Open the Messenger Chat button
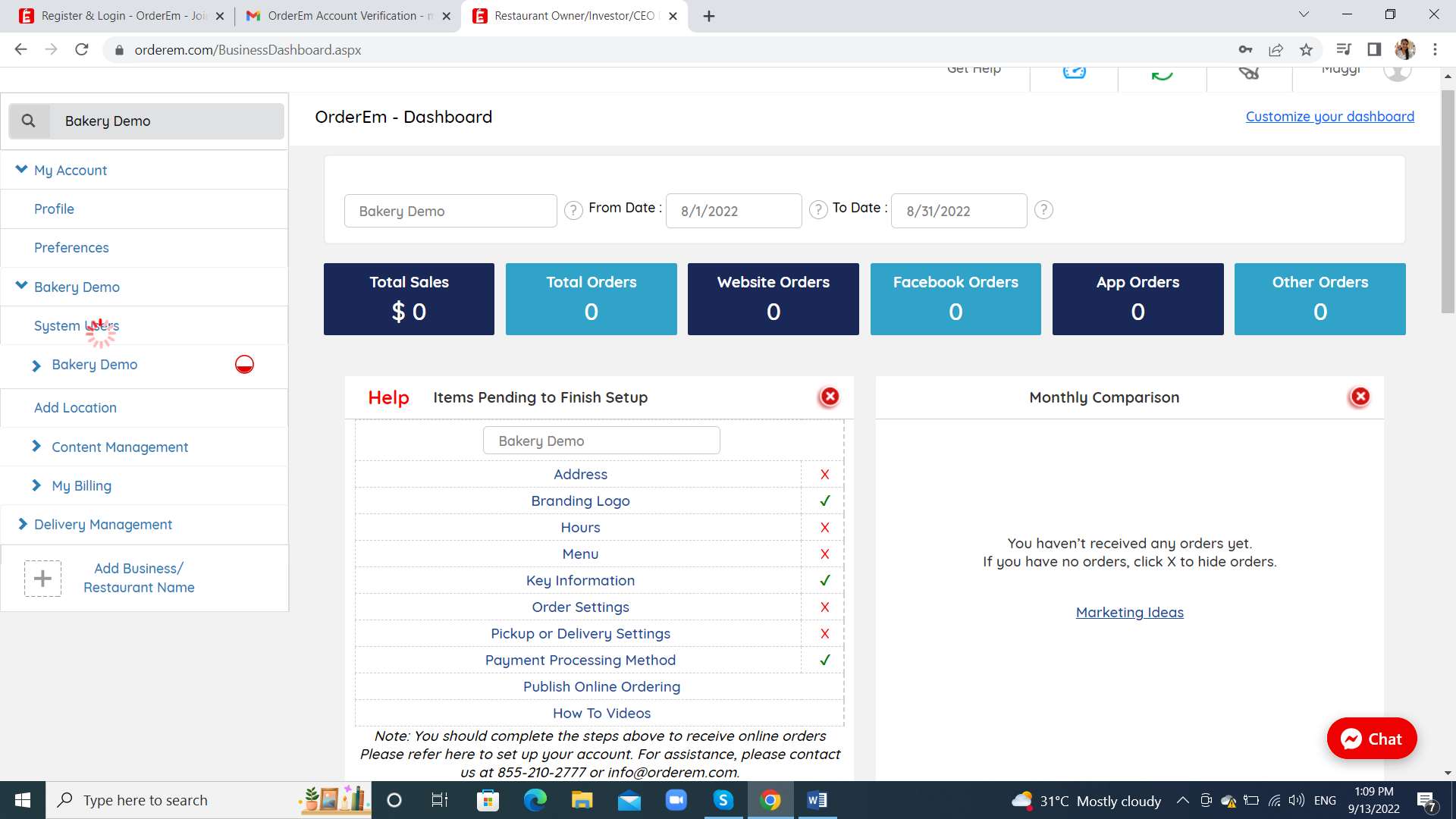Image resolution: width=1456 pixels, height=819 pixels. point(1371,739)
